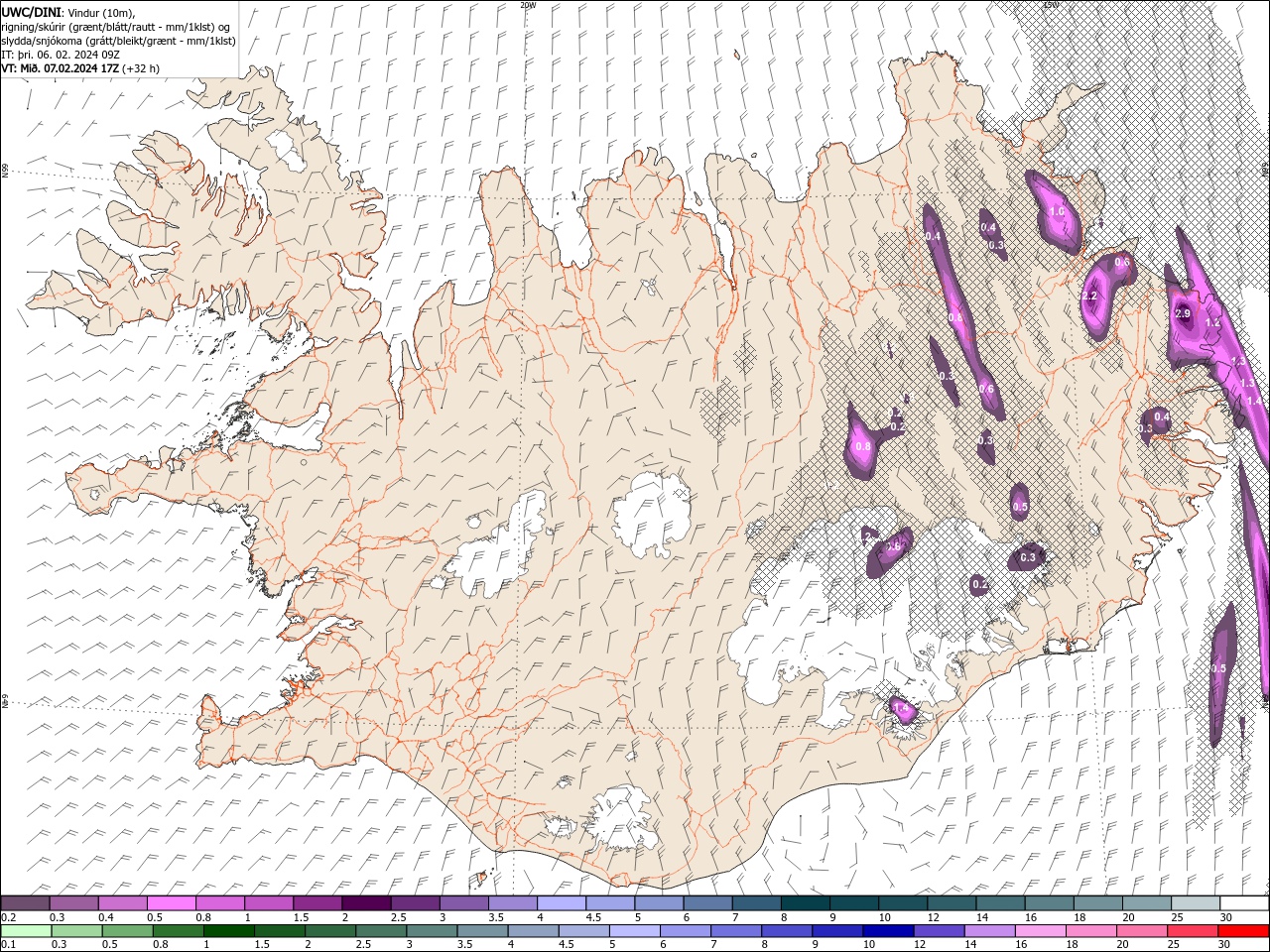Image resolution: width=1270 pixels, height=952 pixels.
Task: Pick the dark mauve 0.2 legend swatch
Action: 25,902
